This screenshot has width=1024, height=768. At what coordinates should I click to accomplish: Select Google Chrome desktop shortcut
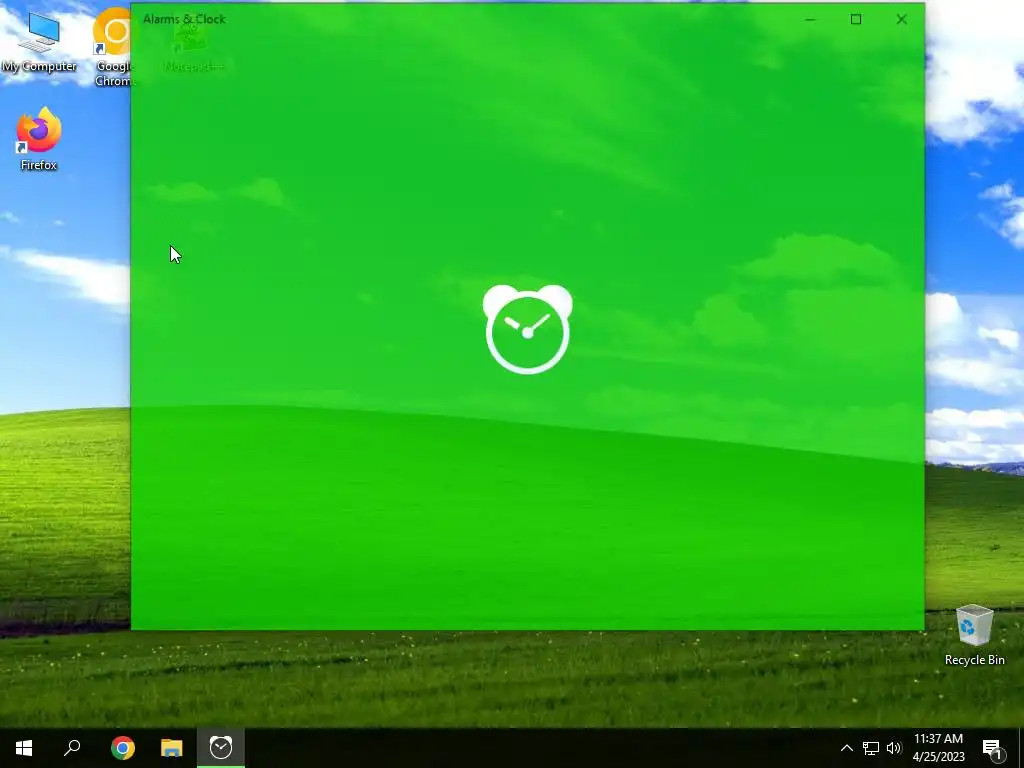tap(114, 47)
